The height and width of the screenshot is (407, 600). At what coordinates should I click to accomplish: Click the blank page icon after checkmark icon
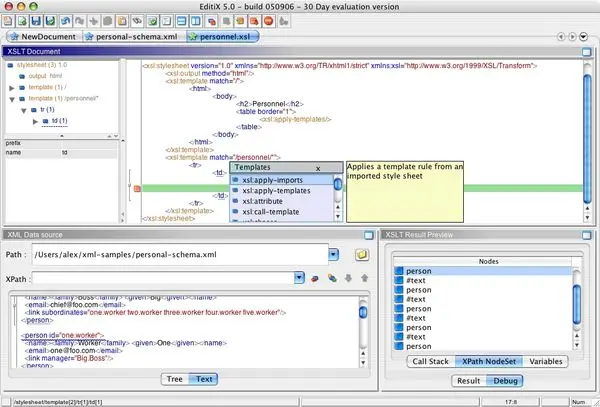pos(166,21)
